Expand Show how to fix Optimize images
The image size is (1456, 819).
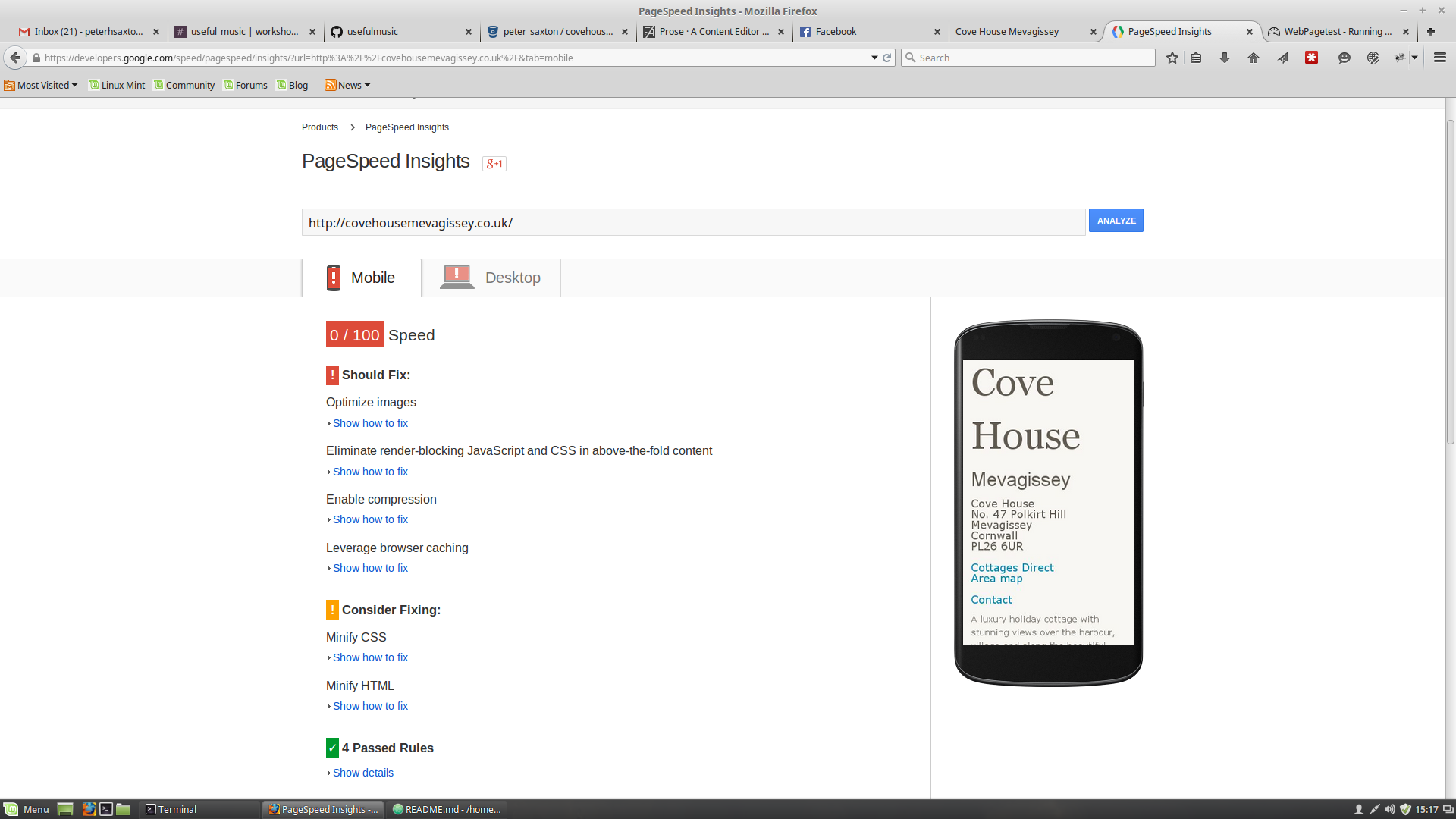point(368,422)
